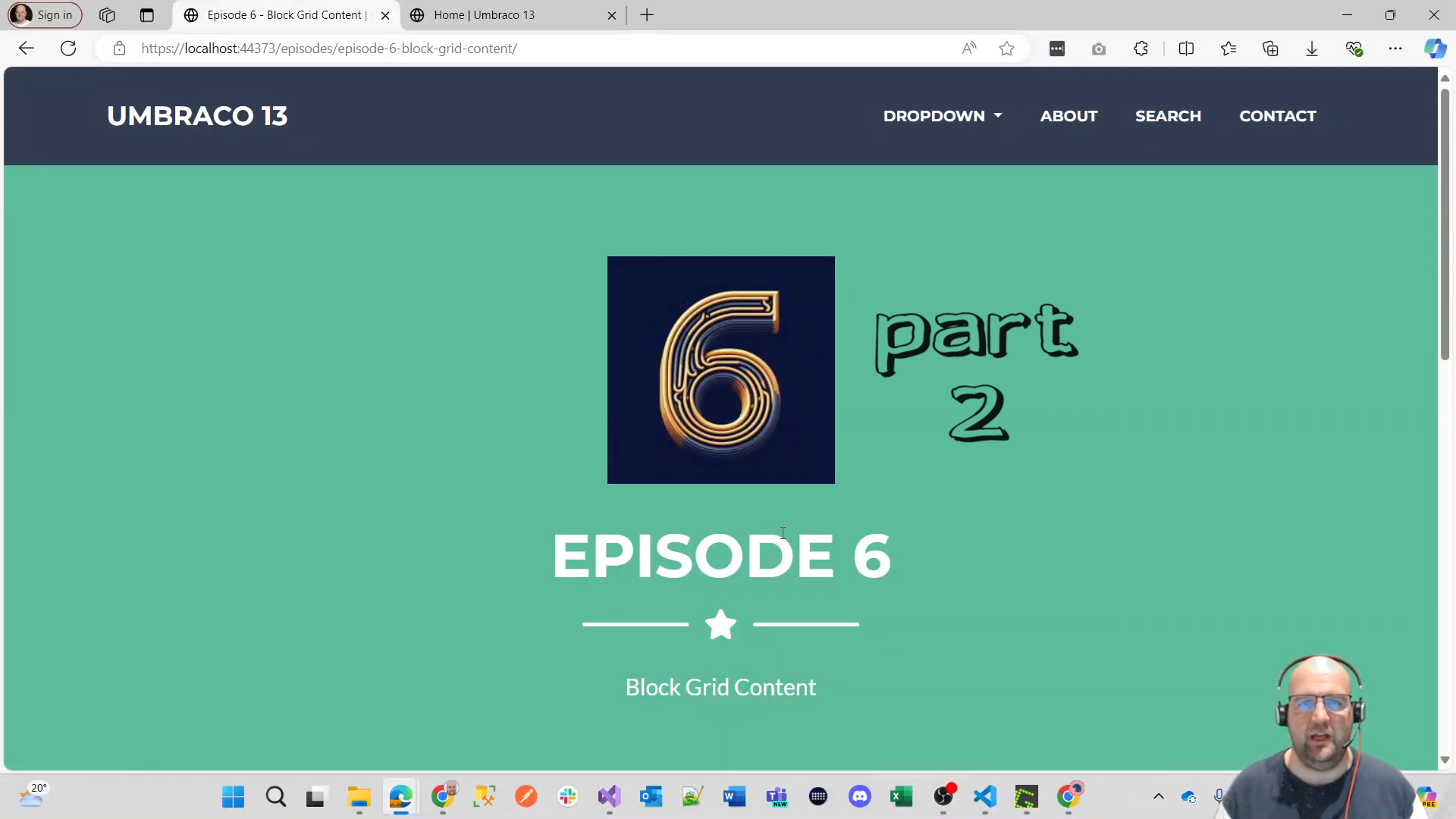The width and height of the screenshot is (1456, 819).
Task: Open the Copilot sidebar in Edge
Action: [x=1436, y=48]
